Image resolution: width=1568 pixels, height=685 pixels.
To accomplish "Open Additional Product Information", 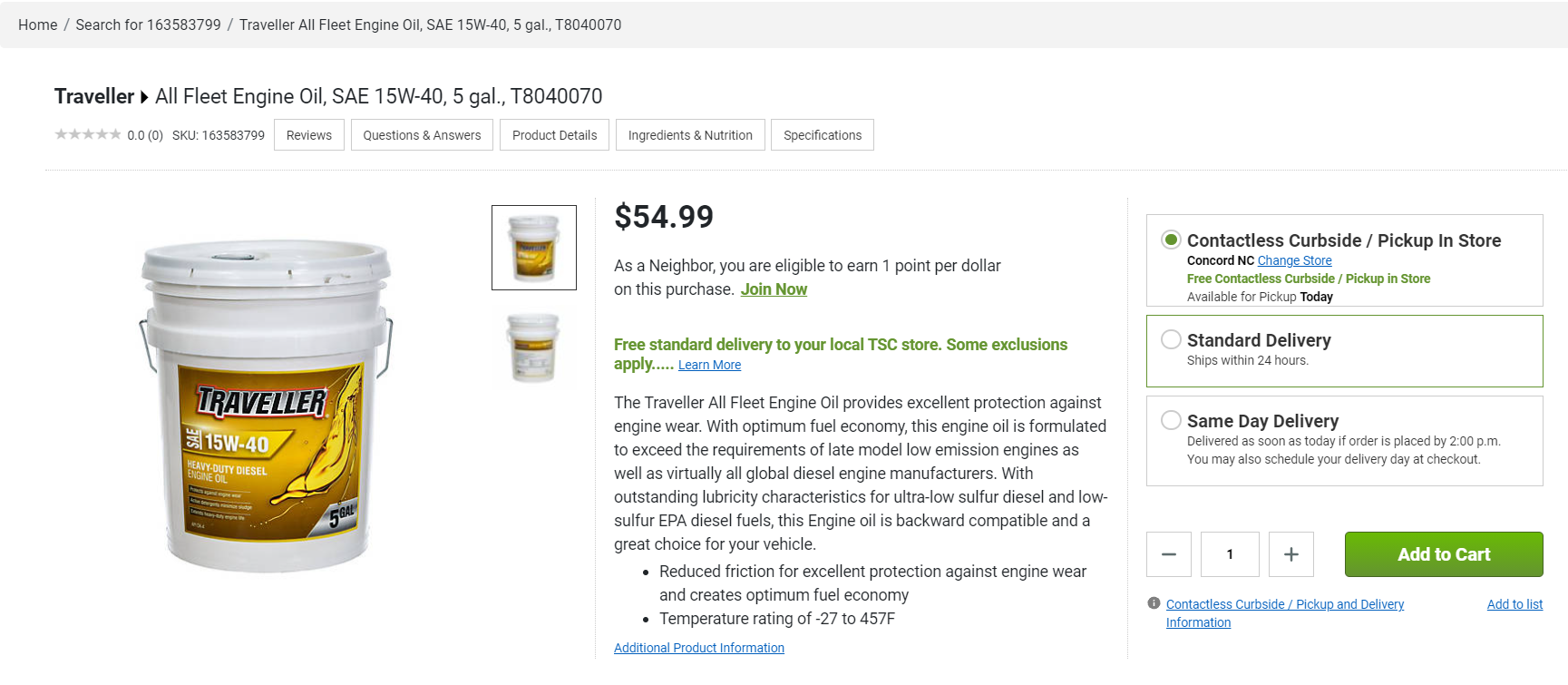I will click(x=698, y=647).
